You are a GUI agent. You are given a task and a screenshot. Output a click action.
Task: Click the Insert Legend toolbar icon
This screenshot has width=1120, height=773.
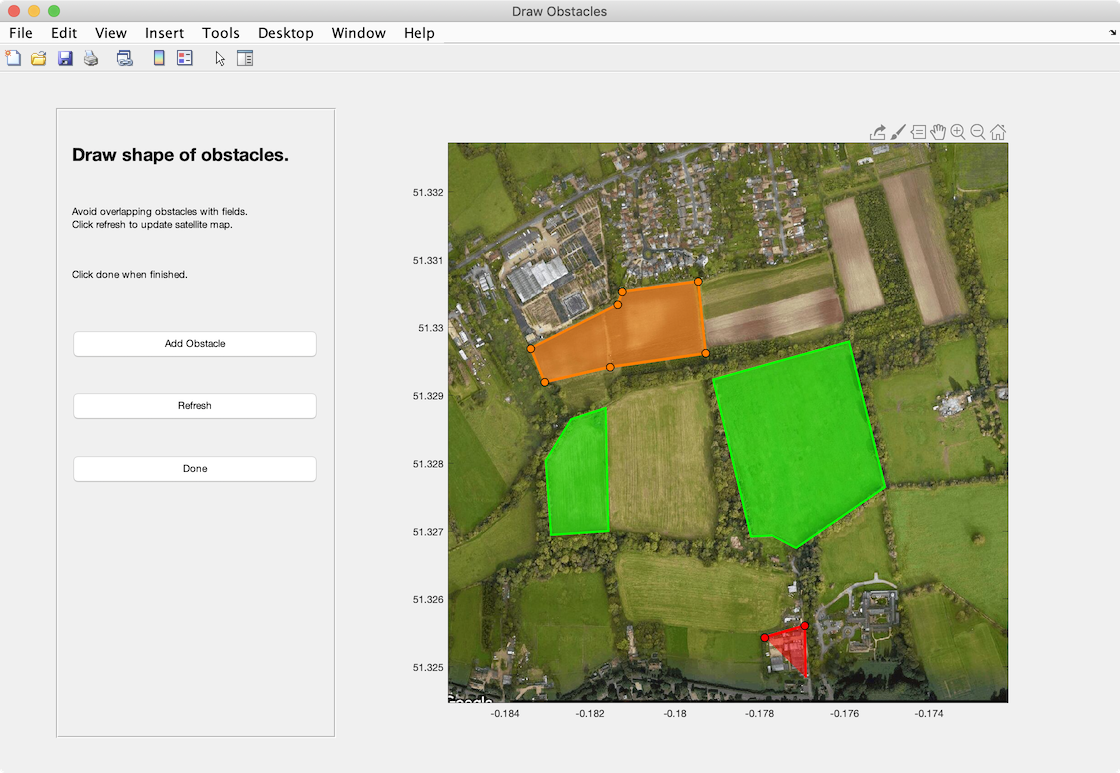tap(185, 59)
